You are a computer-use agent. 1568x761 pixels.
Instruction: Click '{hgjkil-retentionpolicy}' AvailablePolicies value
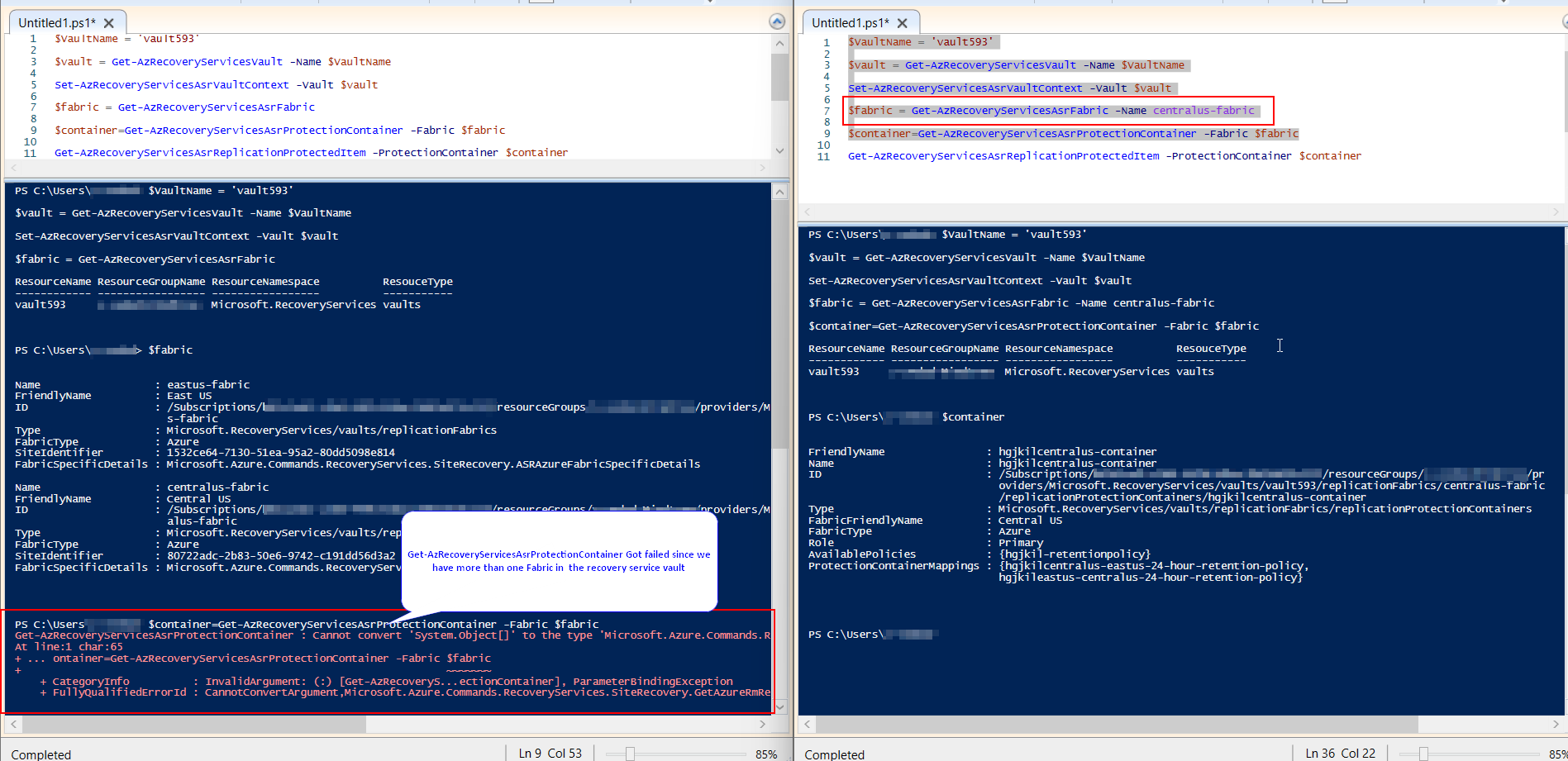click(x=1075, y=554)
